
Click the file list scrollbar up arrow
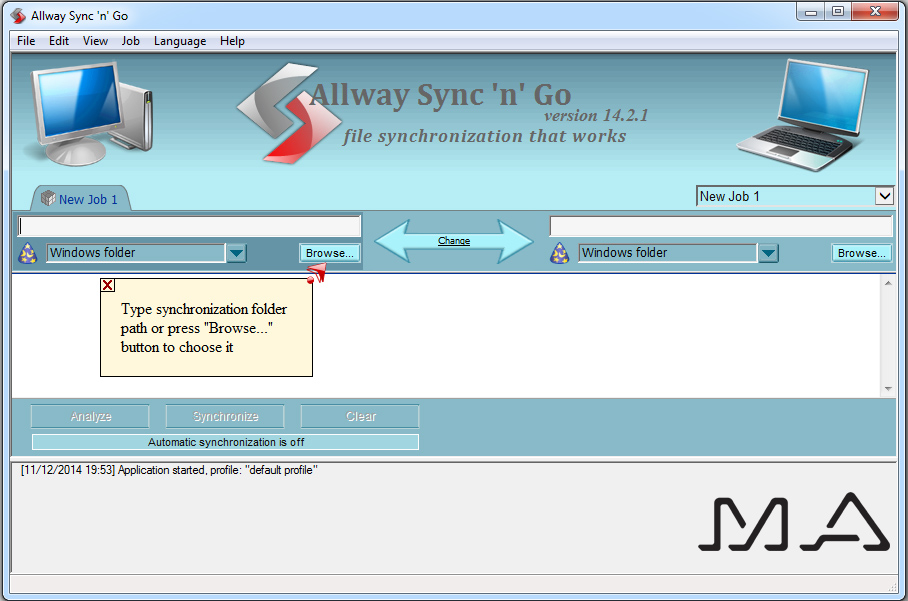(x=888, y=283)
